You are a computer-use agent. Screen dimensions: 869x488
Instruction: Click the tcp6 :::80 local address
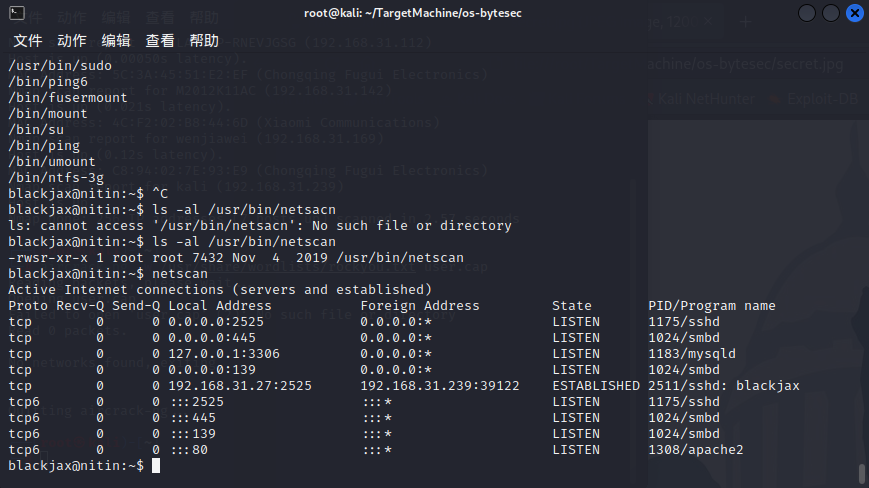click(x=189, y=450)
